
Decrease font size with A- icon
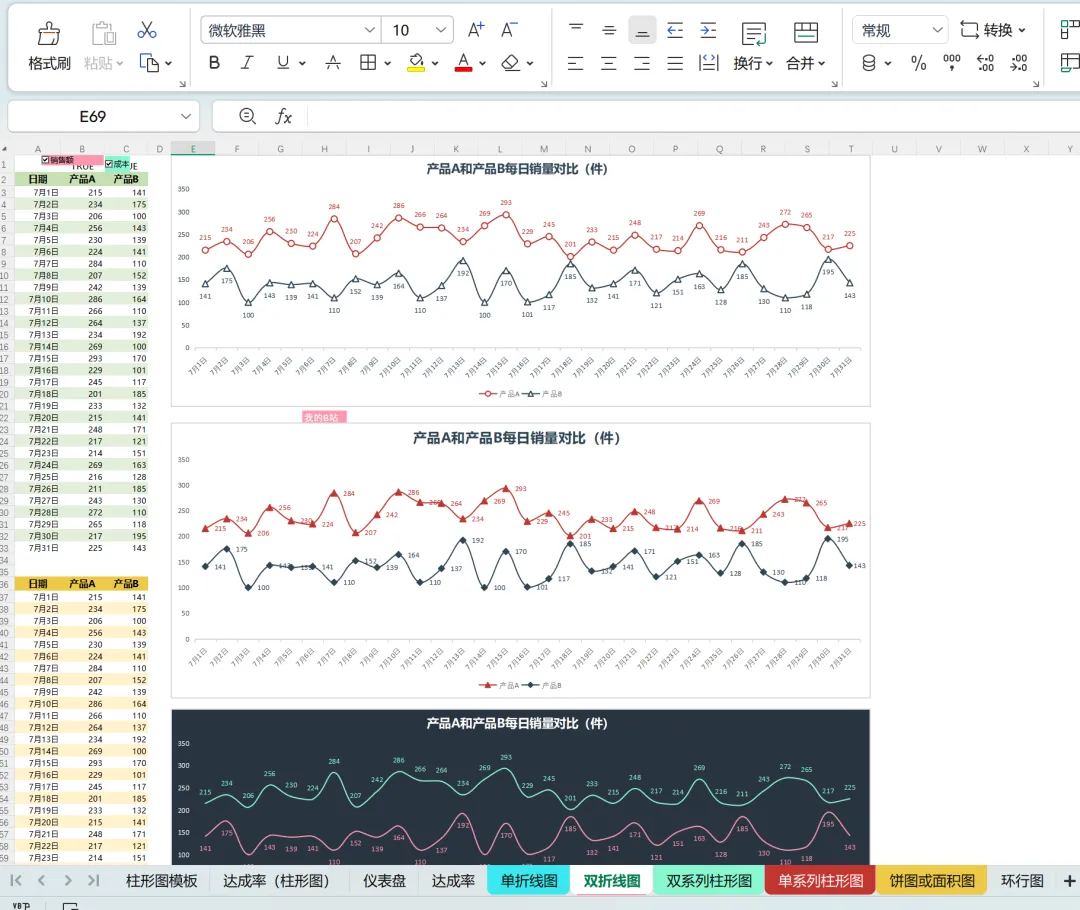point(508,30)
